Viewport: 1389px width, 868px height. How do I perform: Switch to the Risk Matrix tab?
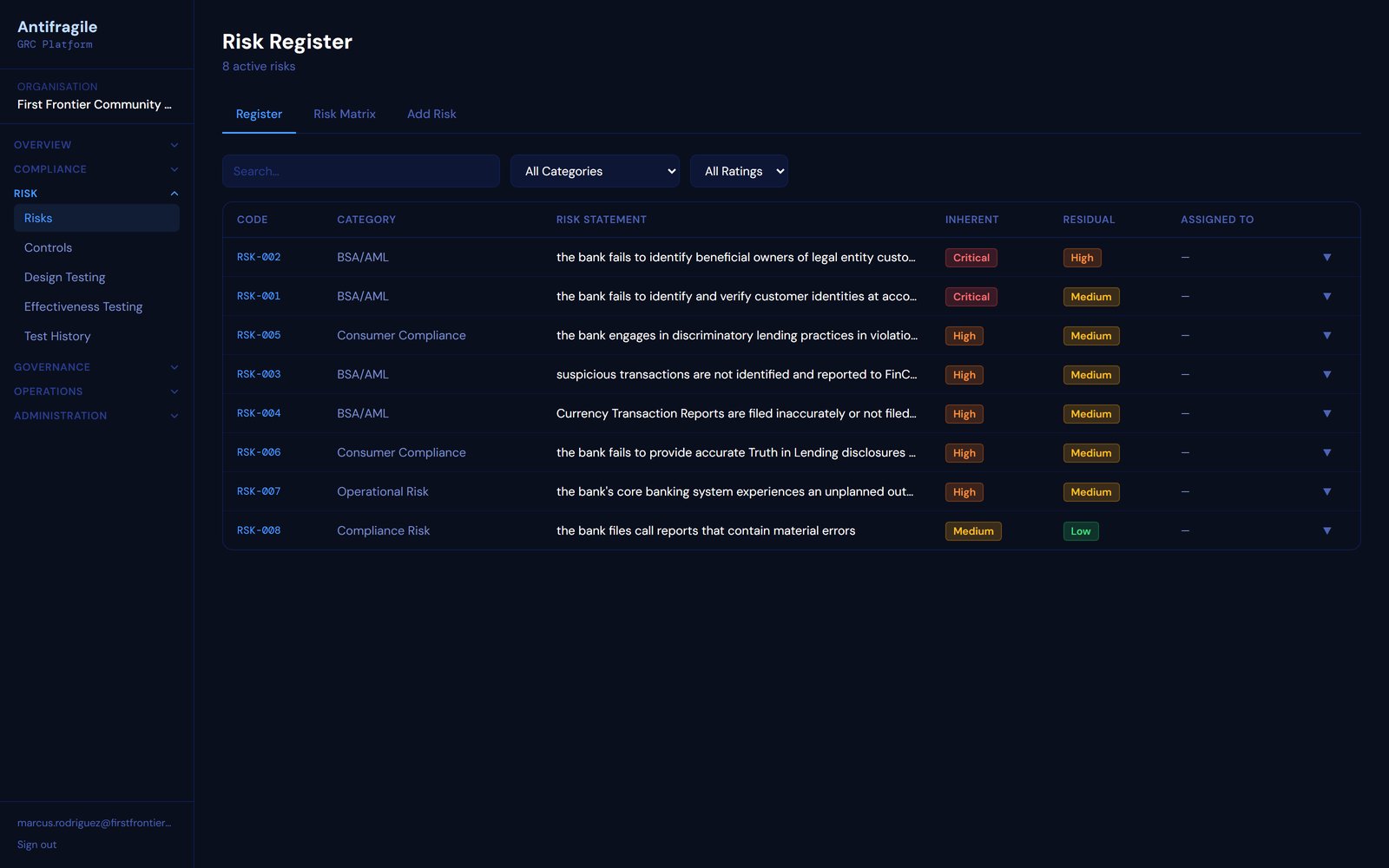coord(345,114)
